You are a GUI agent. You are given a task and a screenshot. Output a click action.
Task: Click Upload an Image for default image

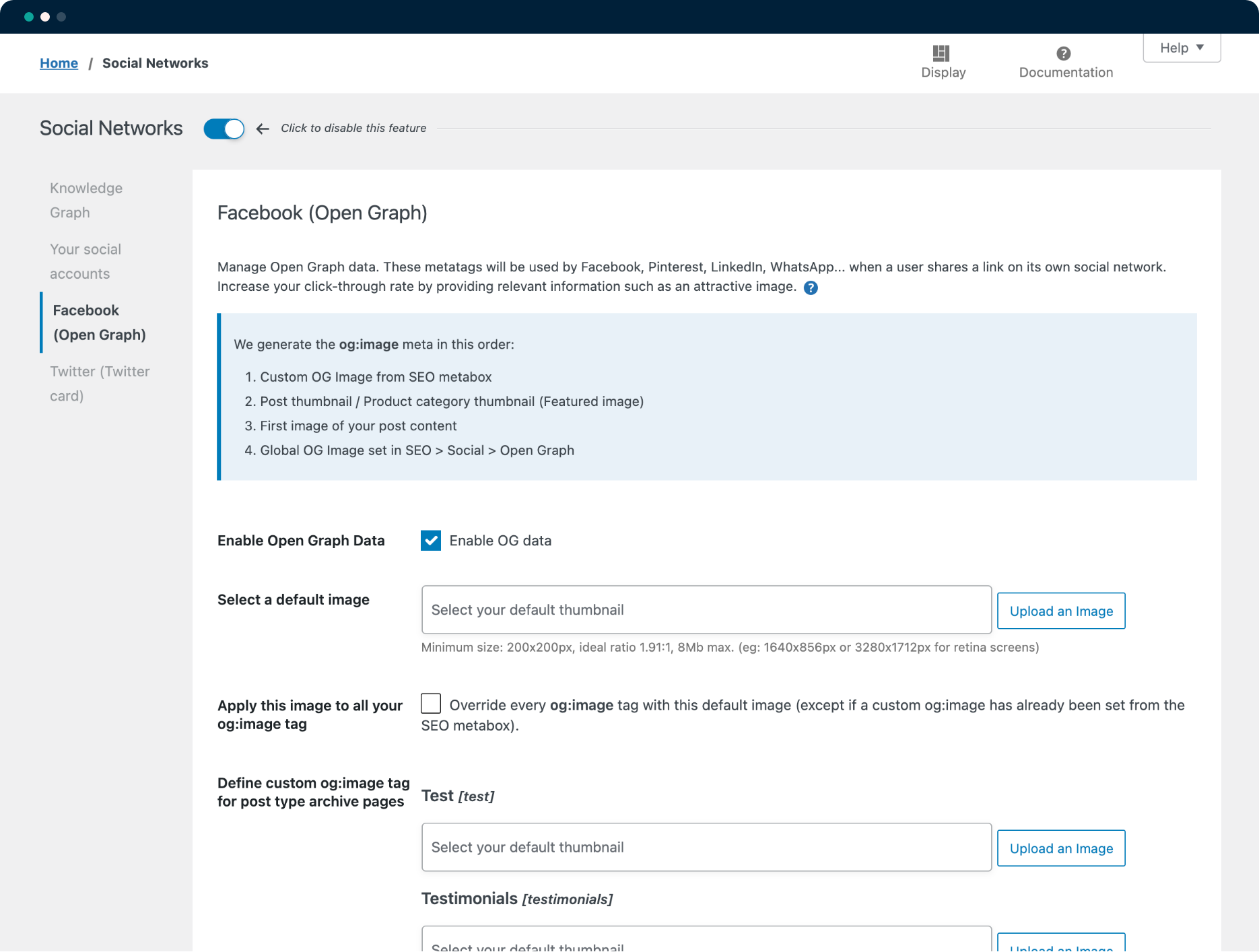(1061, 611)
